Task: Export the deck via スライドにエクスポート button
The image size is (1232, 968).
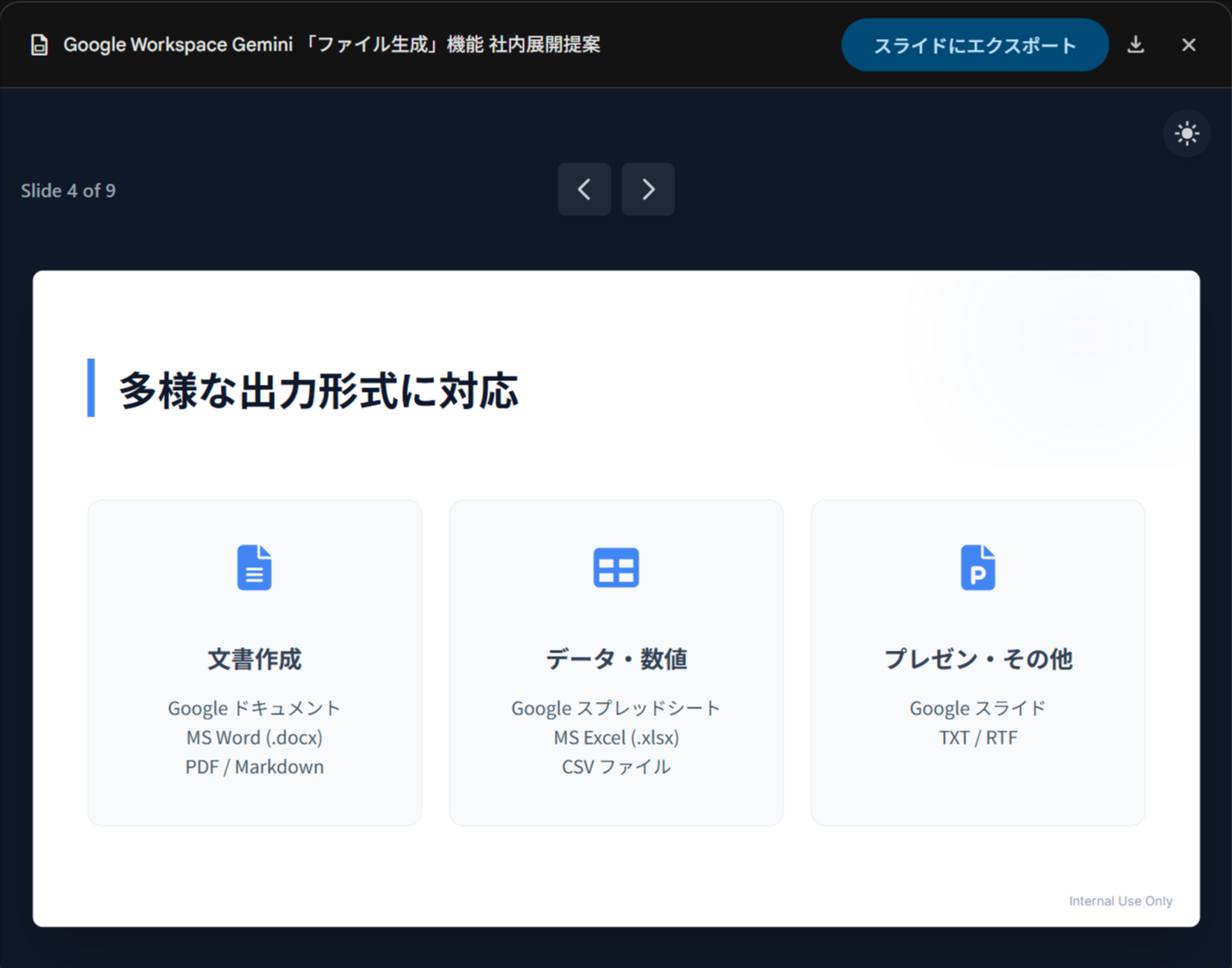Action: [x=975, y=45]
